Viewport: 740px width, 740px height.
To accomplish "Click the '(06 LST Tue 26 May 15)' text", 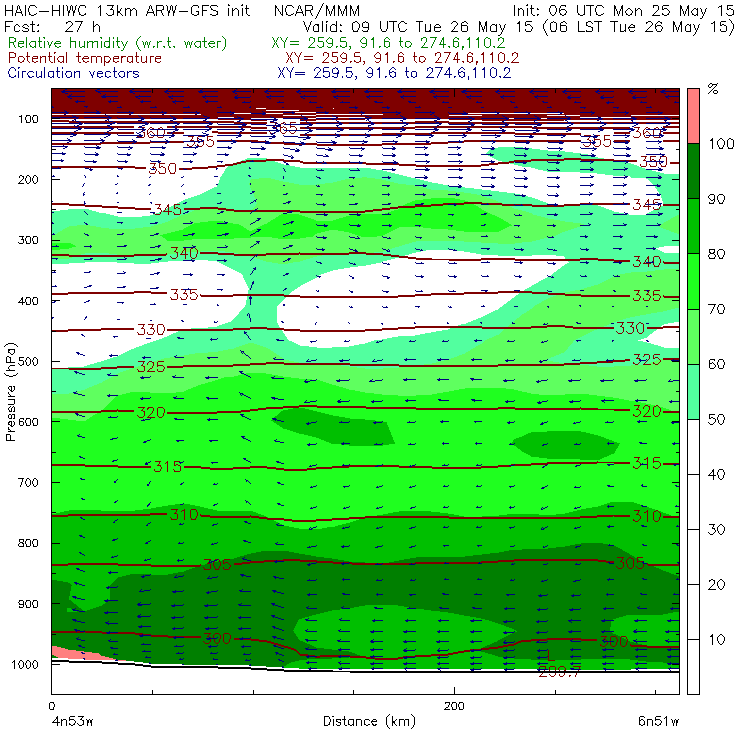I will (x=638, y=26).
